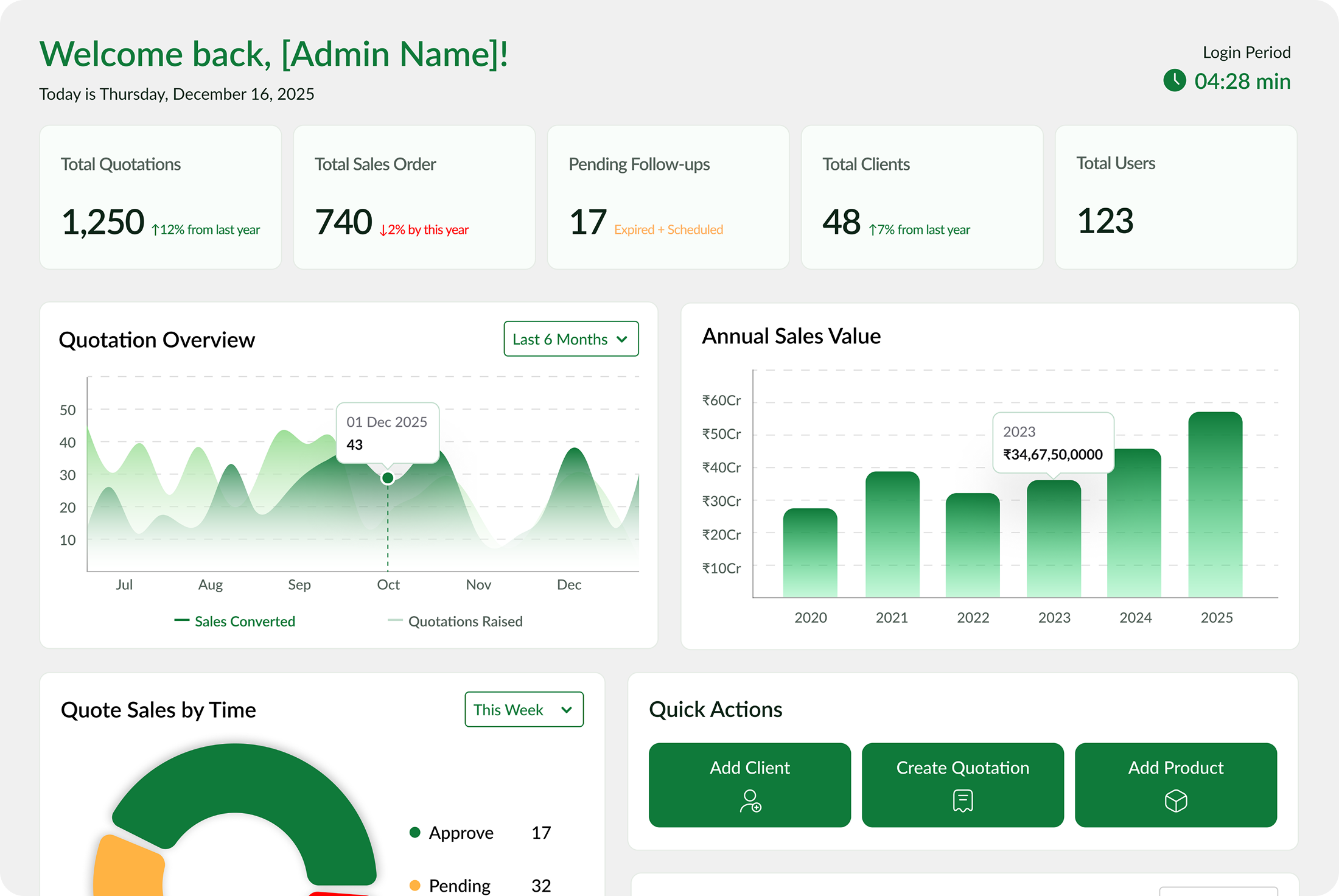Click the Quotation Overview heading
Screen dimensions: 1339x896
point(156,340)
